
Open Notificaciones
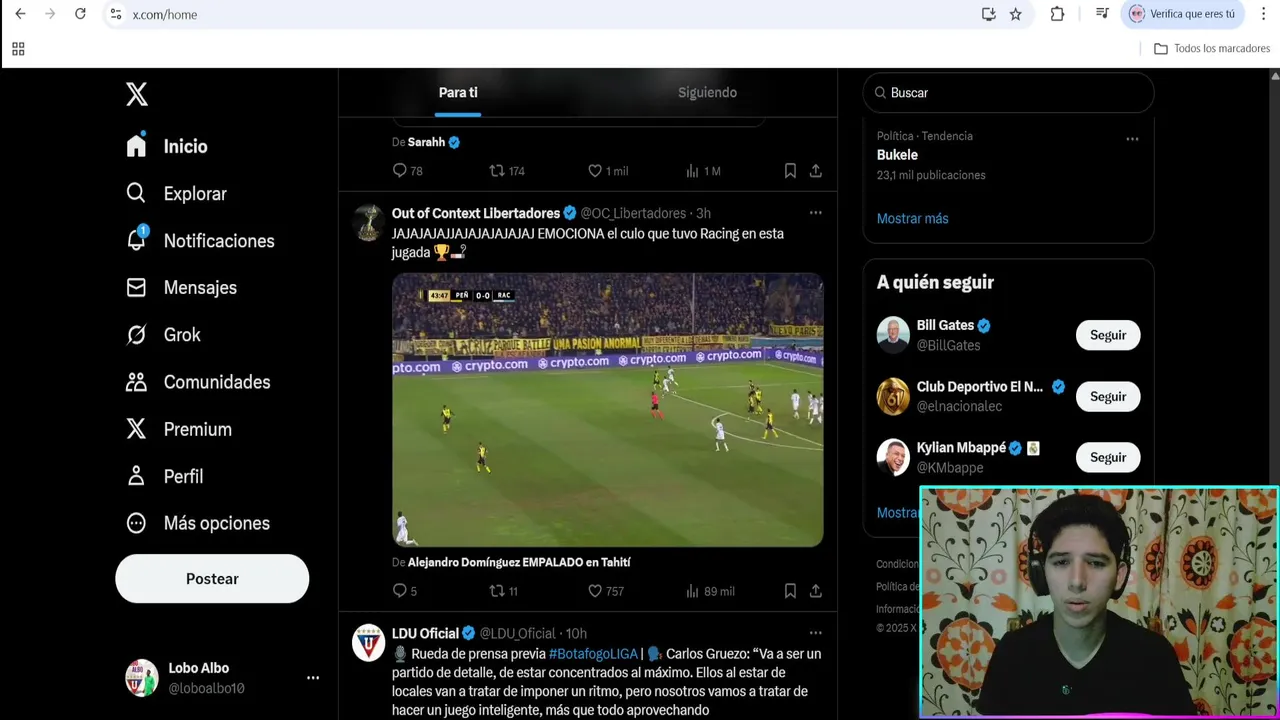click(200, 241)
